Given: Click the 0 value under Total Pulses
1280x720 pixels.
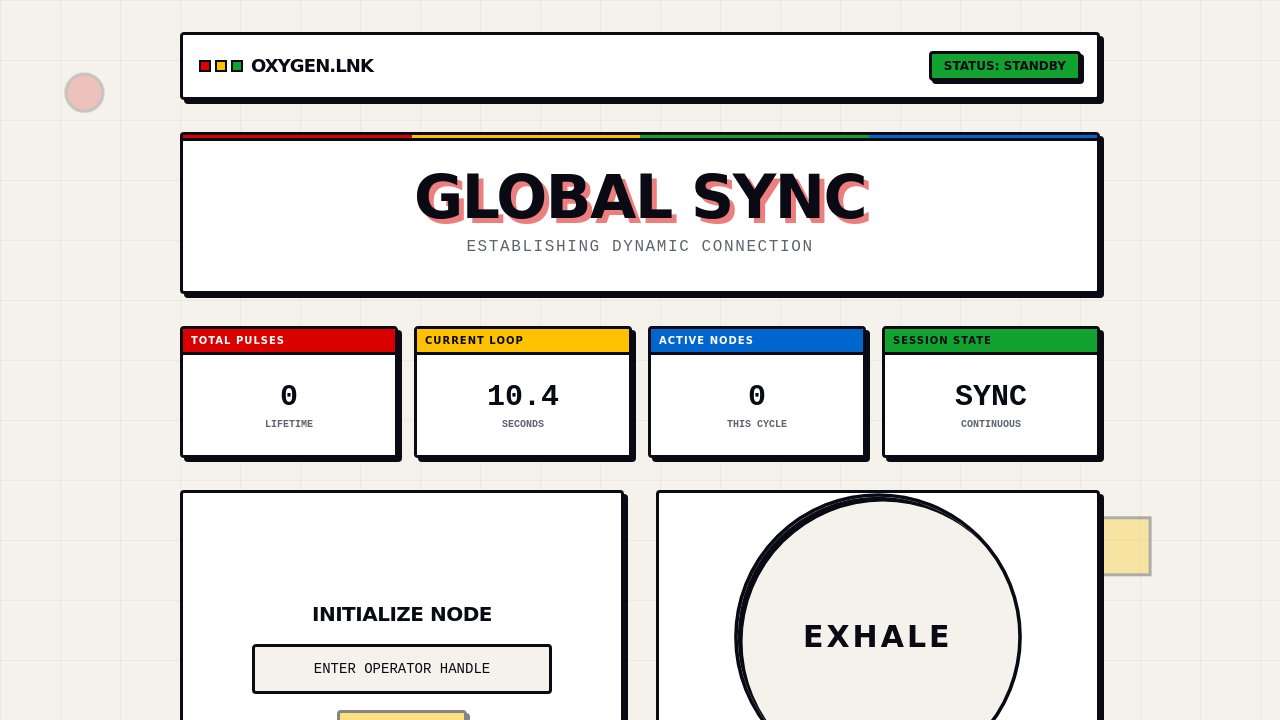Looking at the screenshot, I should tap(289, 396).
